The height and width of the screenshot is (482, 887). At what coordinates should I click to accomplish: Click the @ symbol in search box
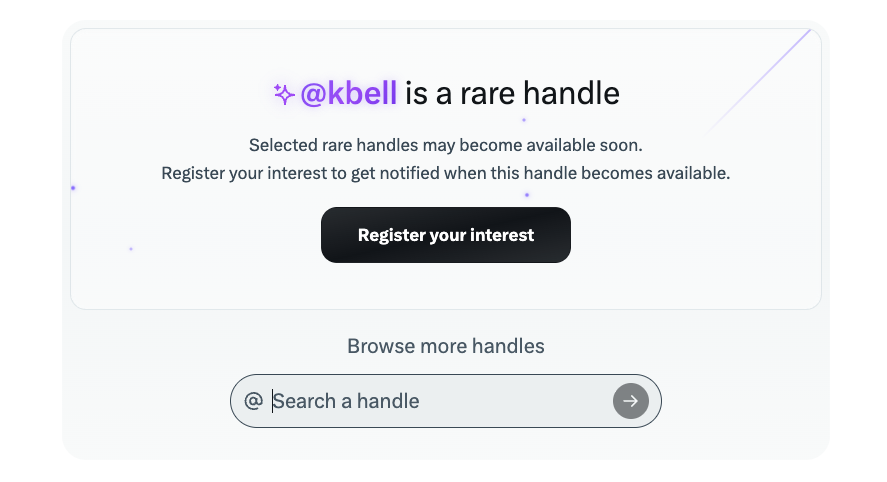pos(253,401)
